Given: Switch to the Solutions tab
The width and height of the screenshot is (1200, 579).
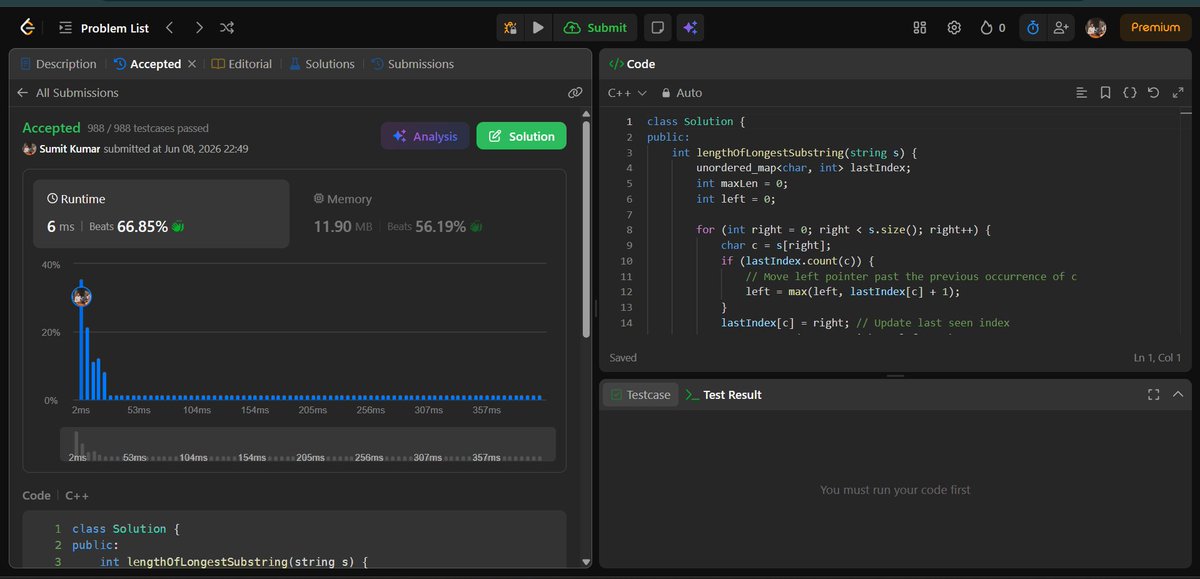Looking at the screenshot, I should click(x=321, y=64).
